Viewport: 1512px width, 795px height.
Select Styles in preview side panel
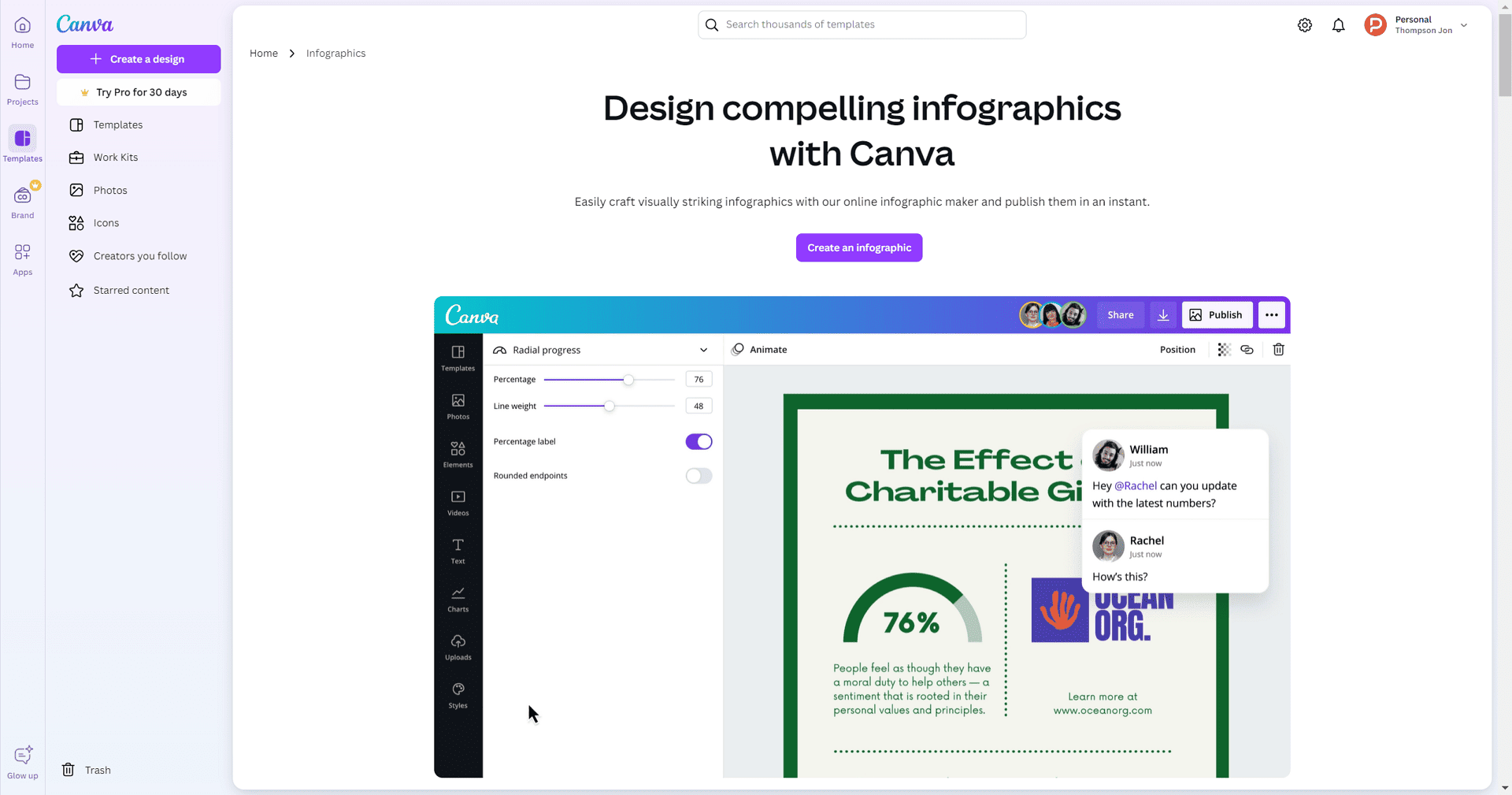pos(458,695)
